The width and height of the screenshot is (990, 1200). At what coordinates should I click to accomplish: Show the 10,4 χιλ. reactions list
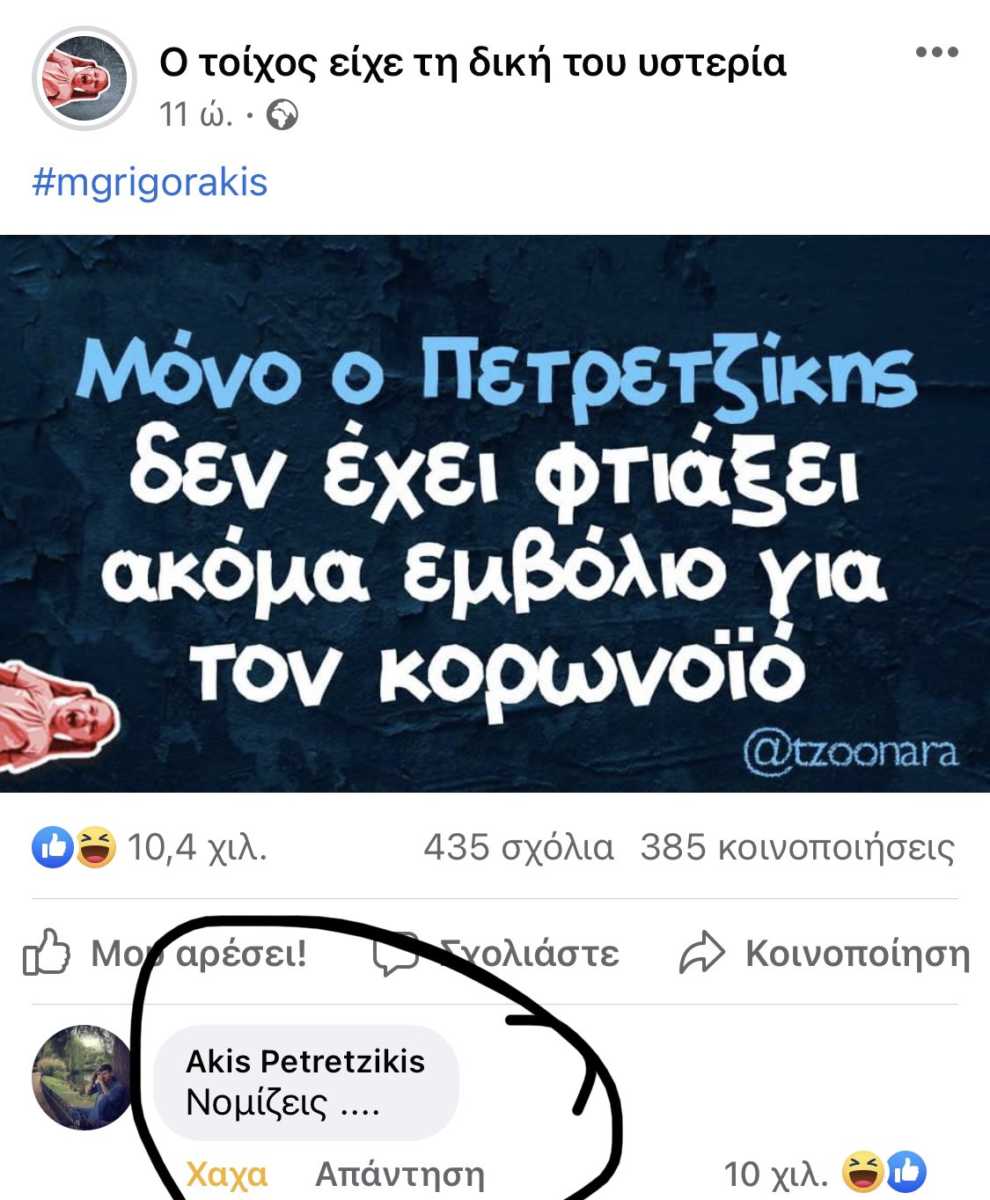tap(197, 849)
